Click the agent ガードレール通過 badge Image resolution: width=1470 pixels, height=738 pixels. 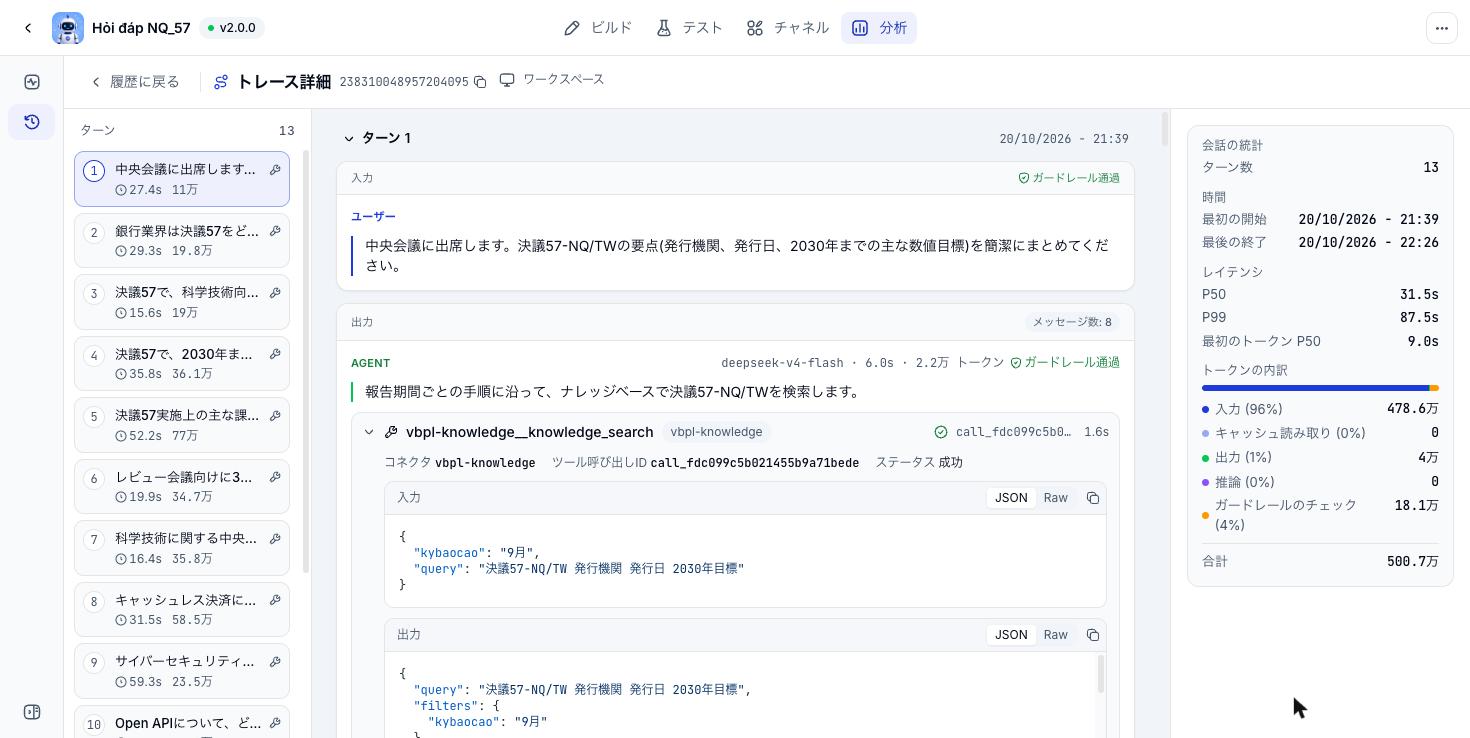1065,362
